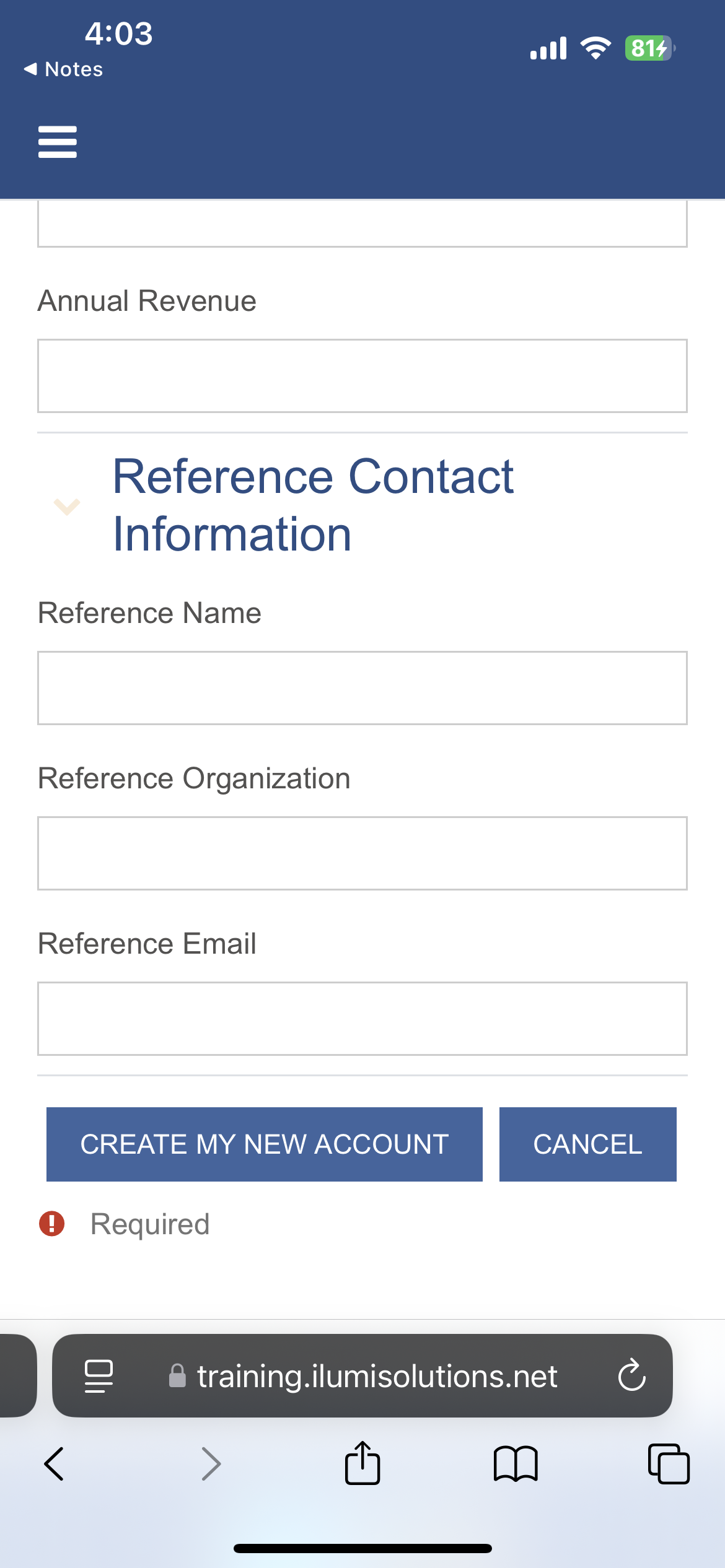The height and width of the screenshot is (1568, 725).
Task: Open Safari bookmarks
Action: click(516, 1464)
